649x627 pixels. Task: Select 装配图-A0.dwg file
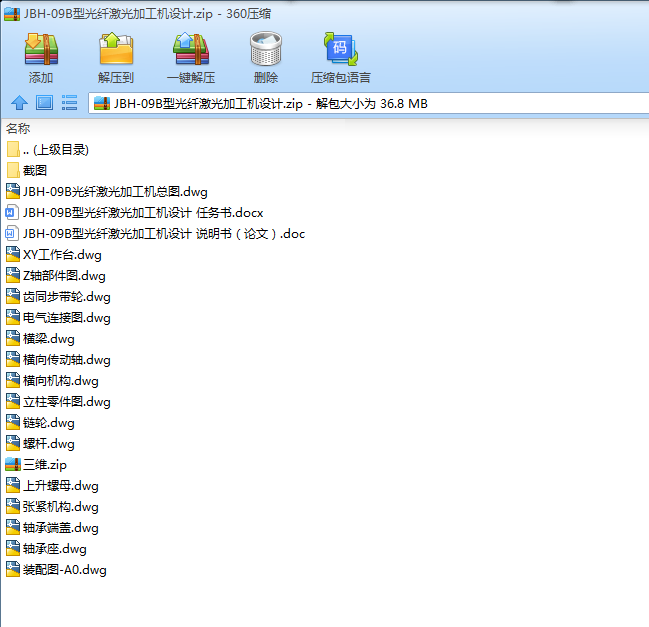tap(56, 570)
